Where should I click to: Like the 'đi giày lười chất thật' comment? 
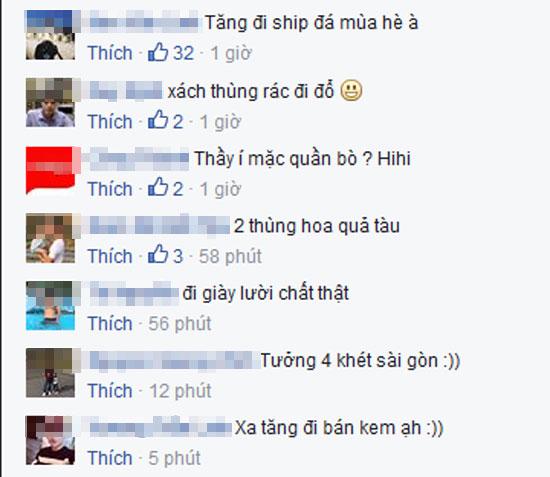pos(110,323)
